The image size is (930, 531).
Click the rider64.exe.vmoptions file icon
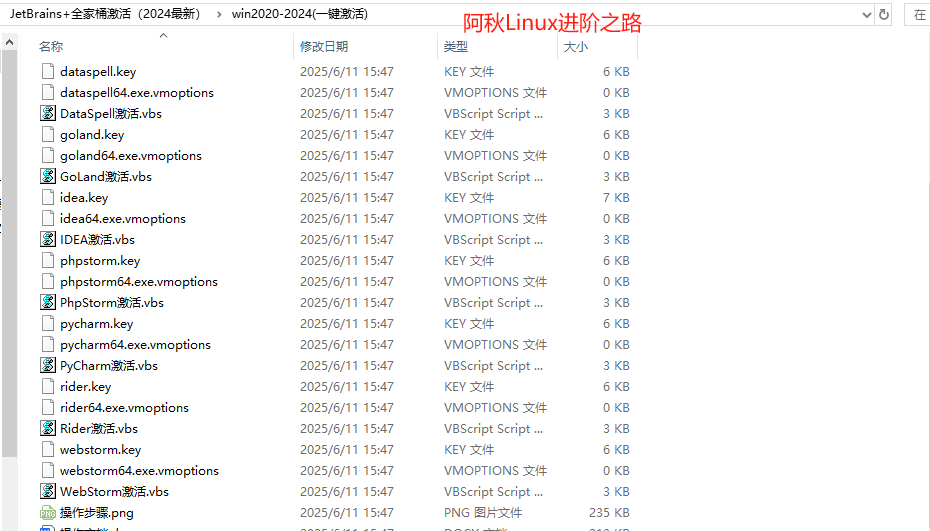click(48, 406)
